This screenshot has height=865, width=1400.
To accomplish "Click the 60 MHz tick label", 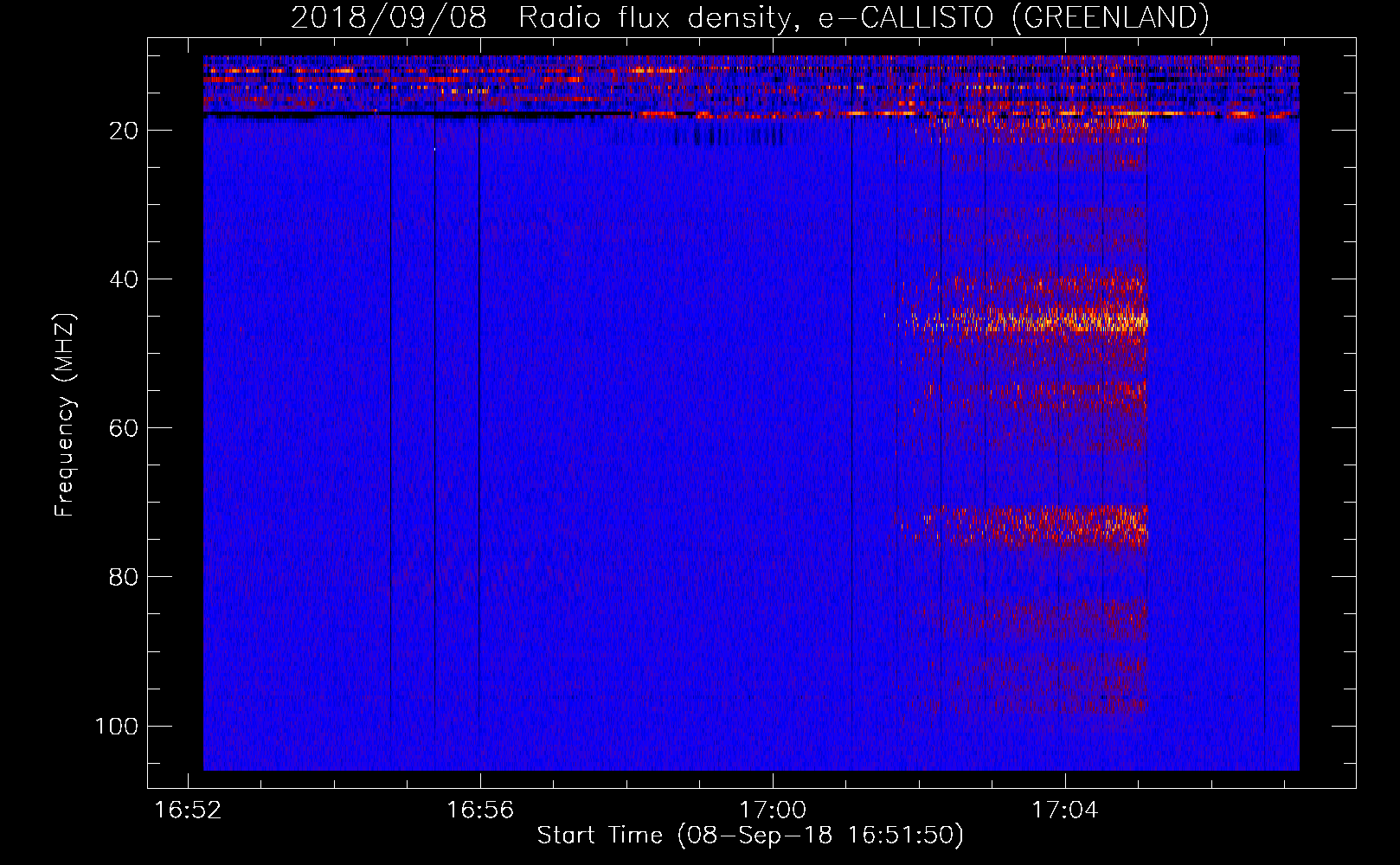I will [125, 428].
